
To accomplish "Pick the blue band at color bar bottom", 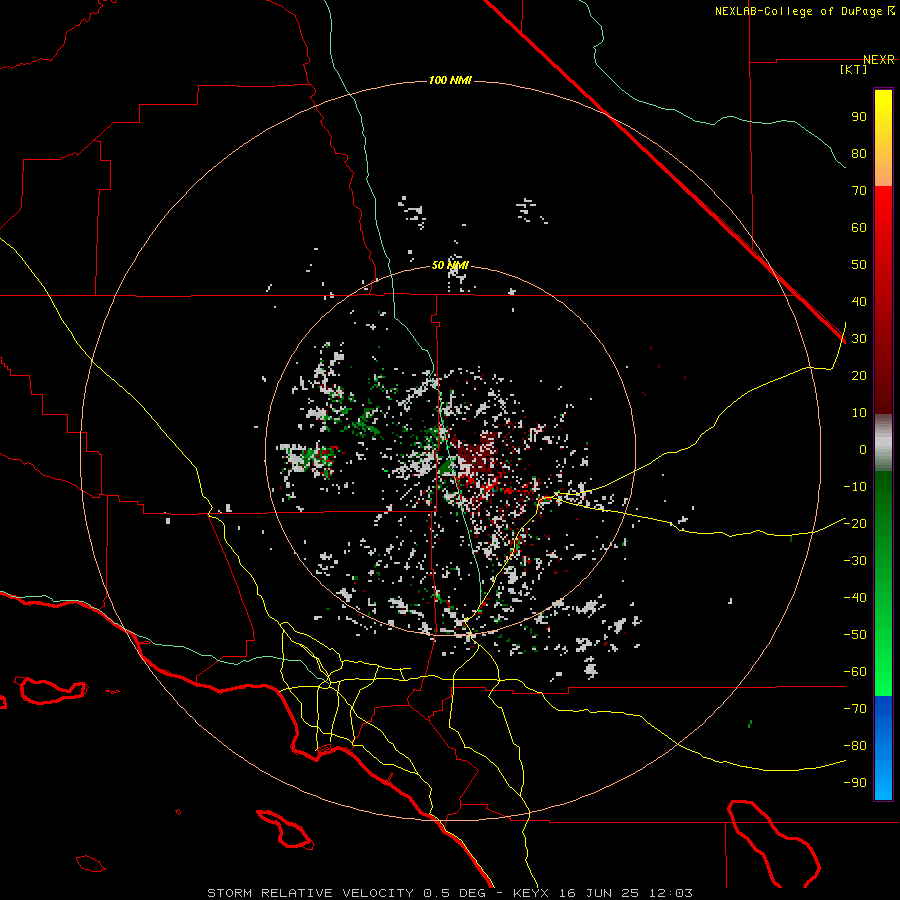I will click(883, 748).
